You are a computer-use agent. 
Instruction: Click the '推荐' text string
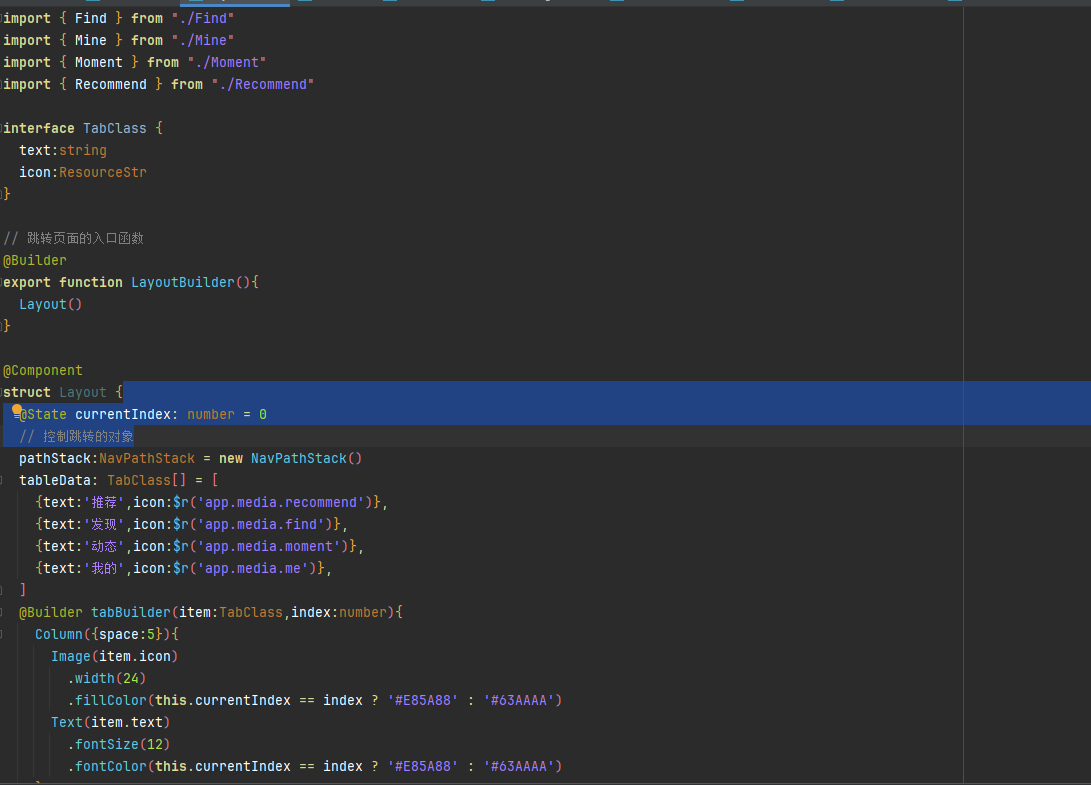click(x=104, y=502)
